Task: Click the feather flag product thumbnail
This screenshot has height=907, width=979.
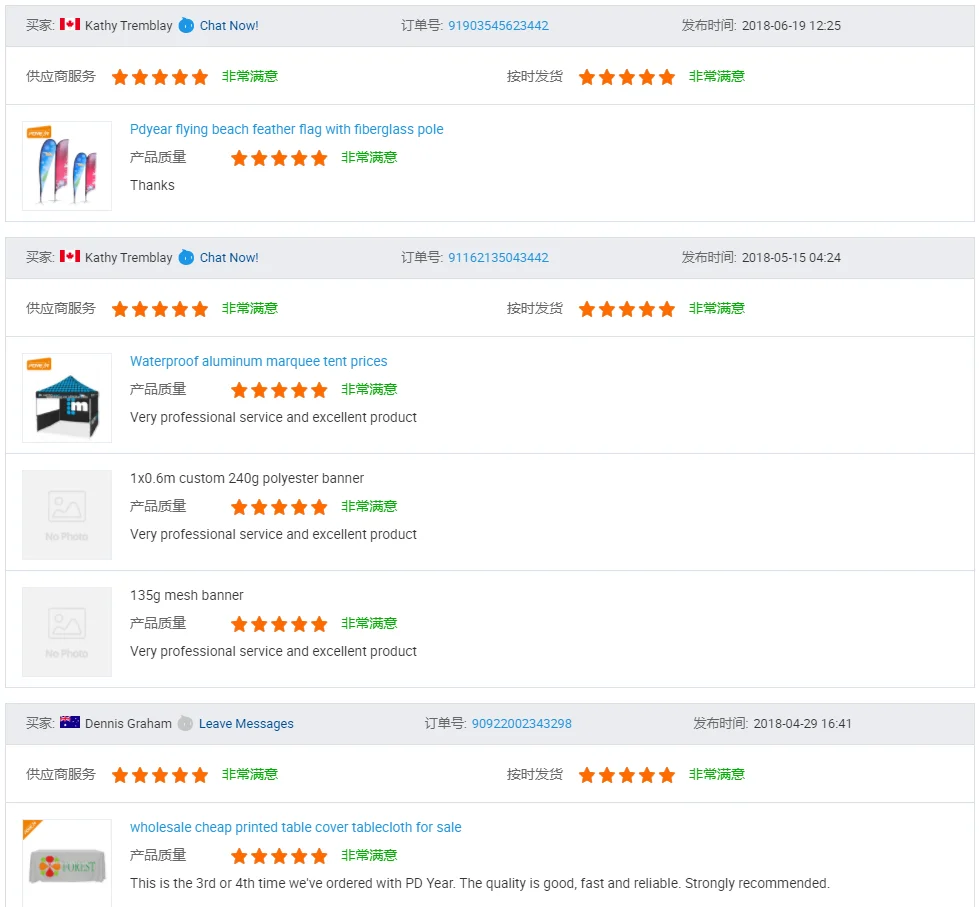Action: tap(67, 166)
